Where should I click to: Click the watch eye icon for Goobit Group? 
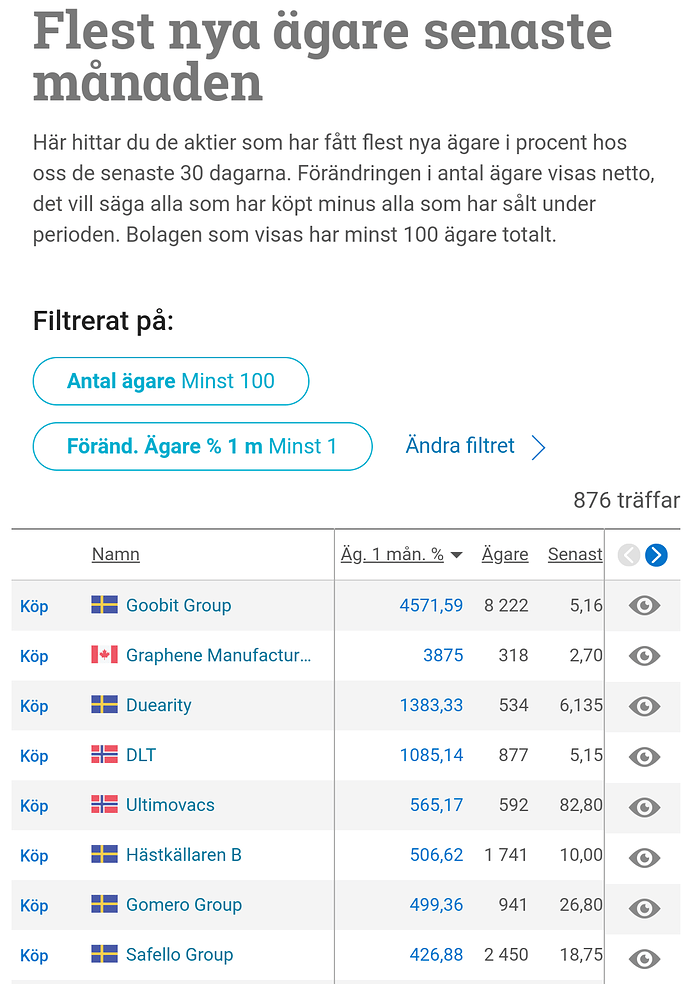pos(644,605)
